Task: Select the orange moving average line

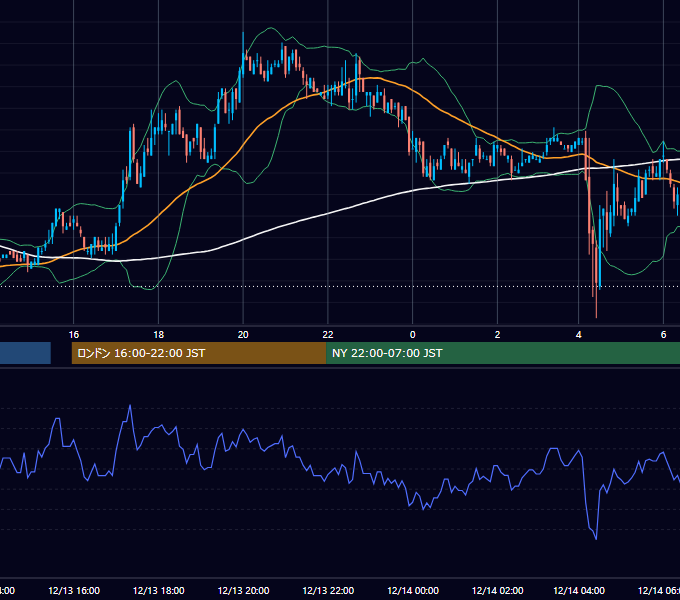Action: pyautogui.click(x=243, y=143)
